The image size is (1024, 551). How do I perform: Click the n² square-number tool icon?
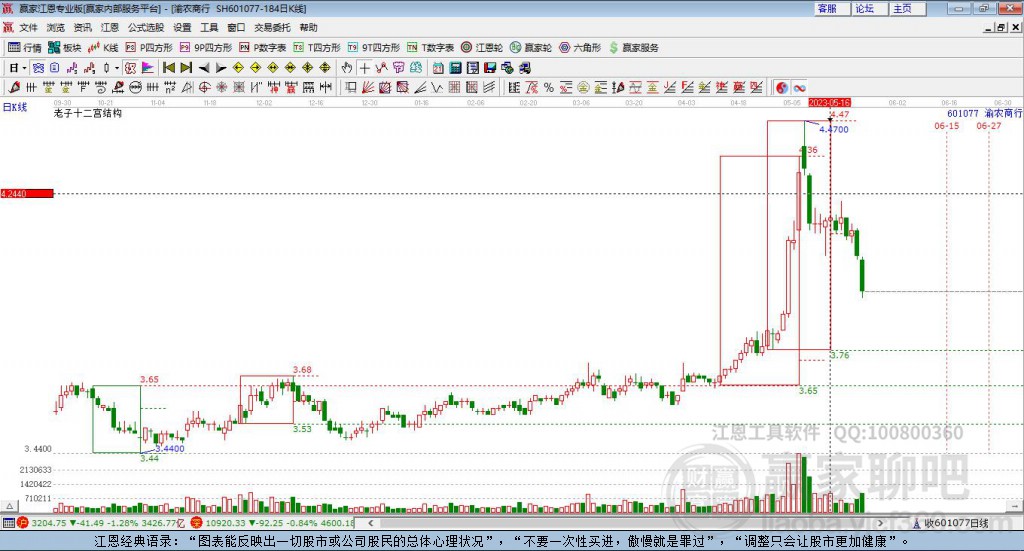point(170,87)
